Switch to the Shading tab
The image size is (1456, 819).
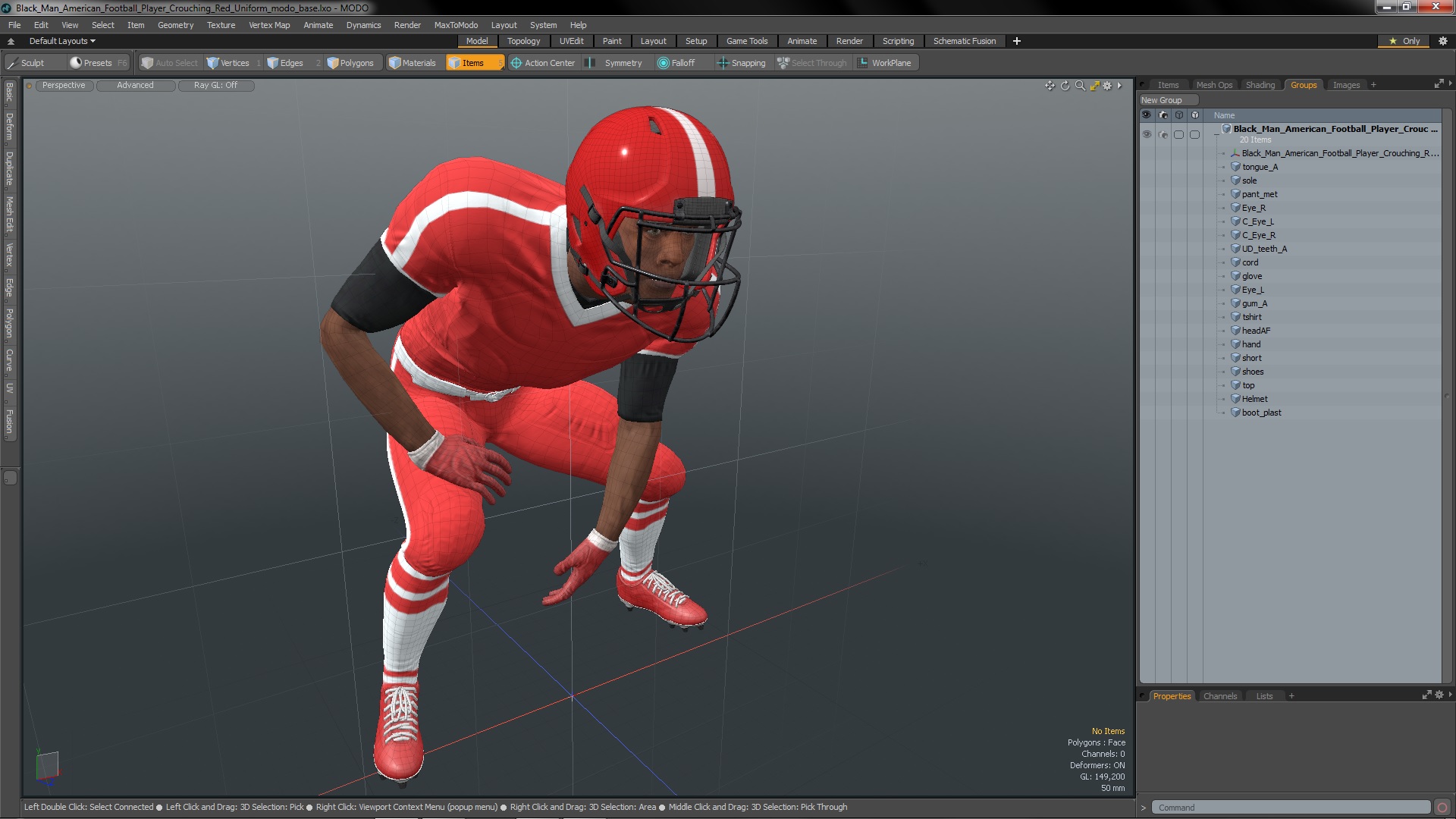(x=1260, y=85)
